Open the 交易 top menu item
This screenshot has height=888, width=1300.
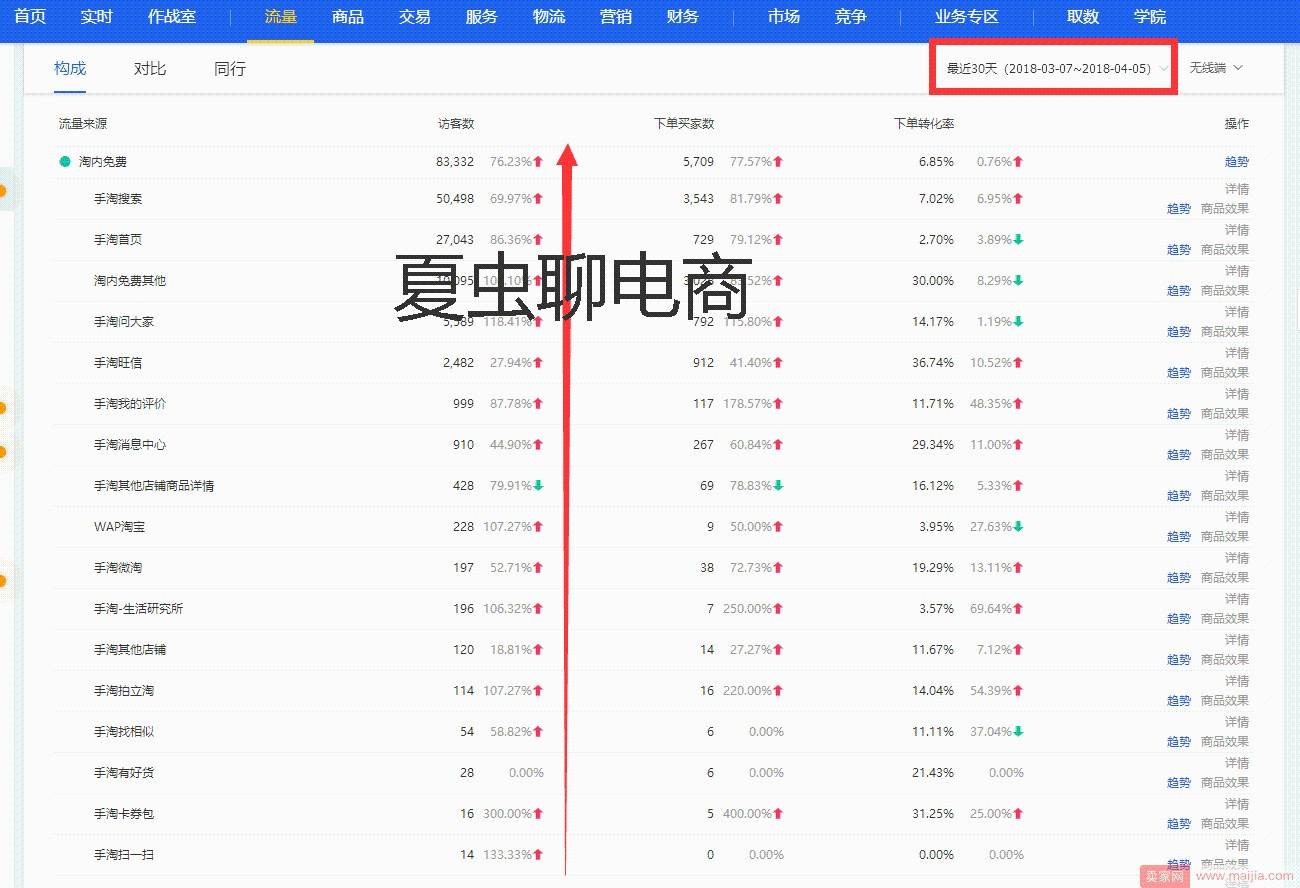pyautogui.click(x=415, y=17)
